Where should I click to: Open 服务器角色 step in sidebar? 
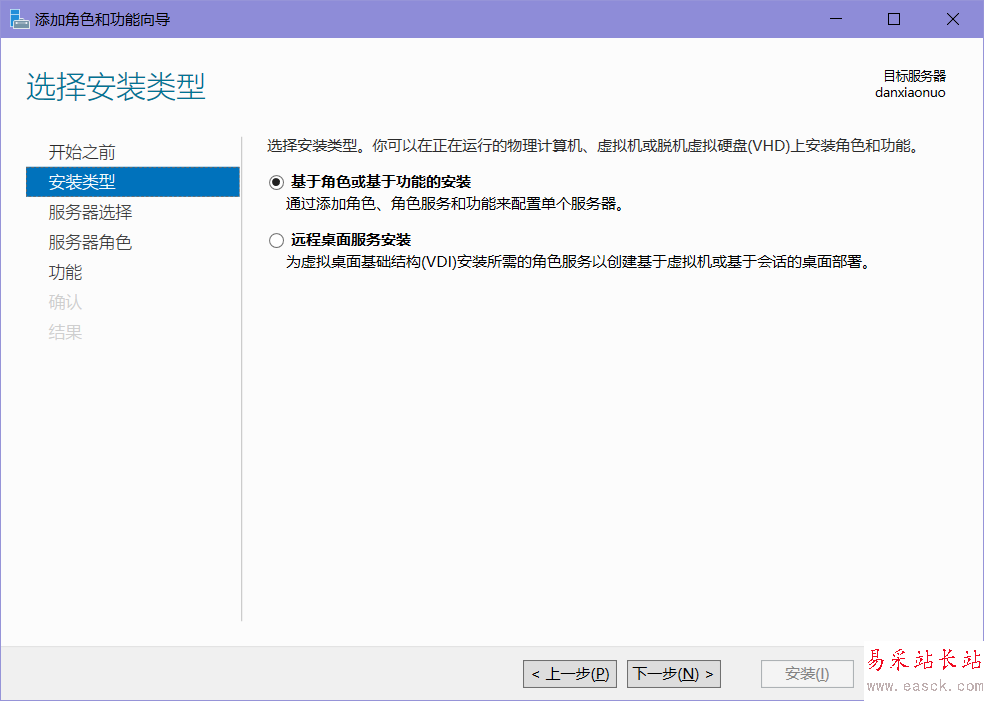(90, 242)
